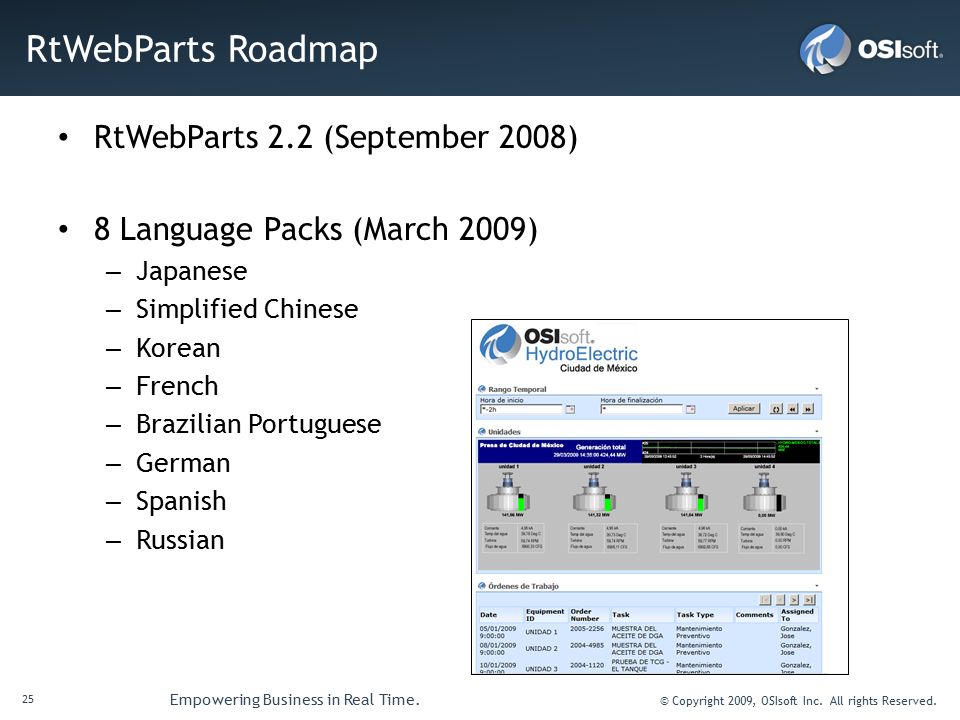Click the Spanish language bullet
The height and width of the screenshot is (720, 960).
tap(181, 501)
